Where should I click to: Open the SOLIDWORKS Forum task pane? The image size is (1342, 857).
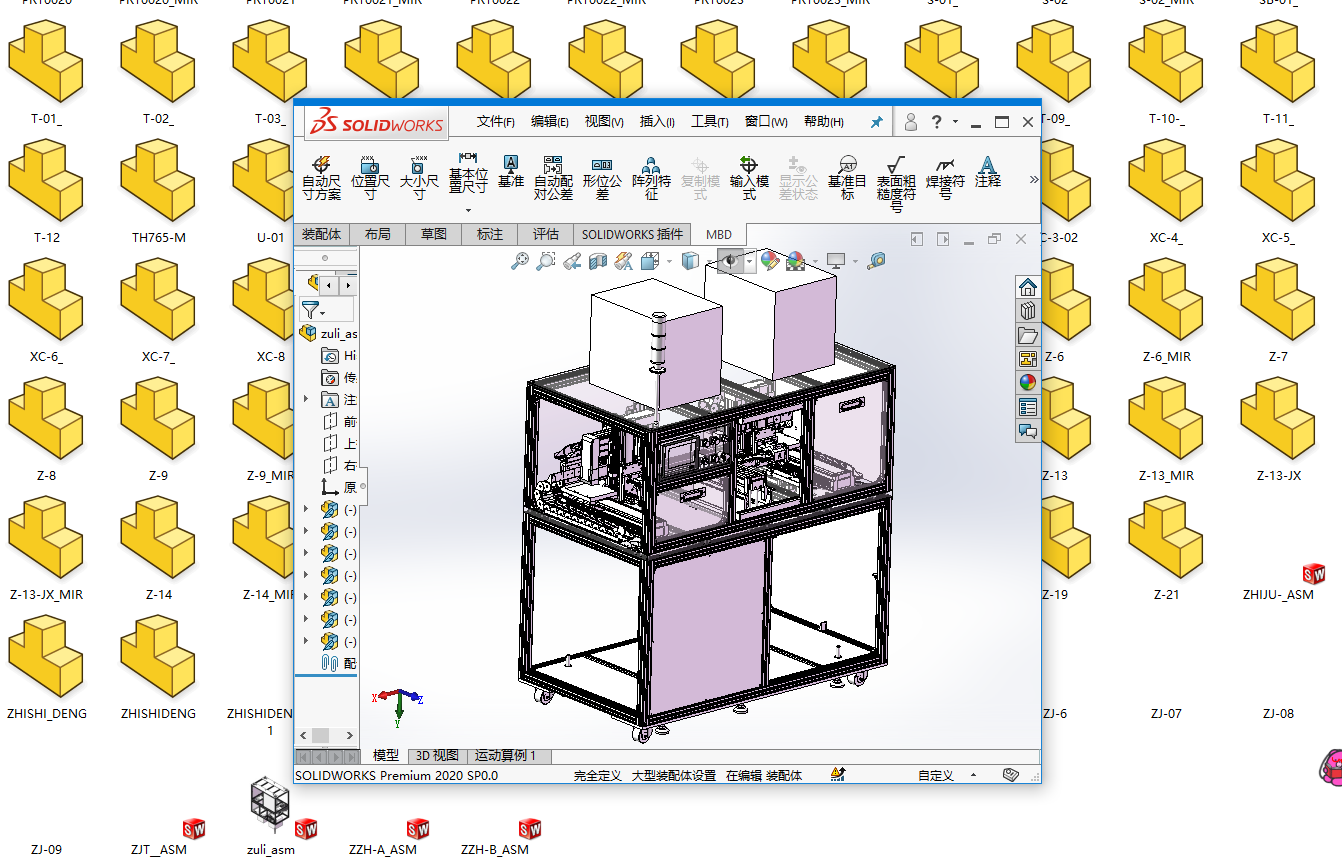click(1028, 431)
